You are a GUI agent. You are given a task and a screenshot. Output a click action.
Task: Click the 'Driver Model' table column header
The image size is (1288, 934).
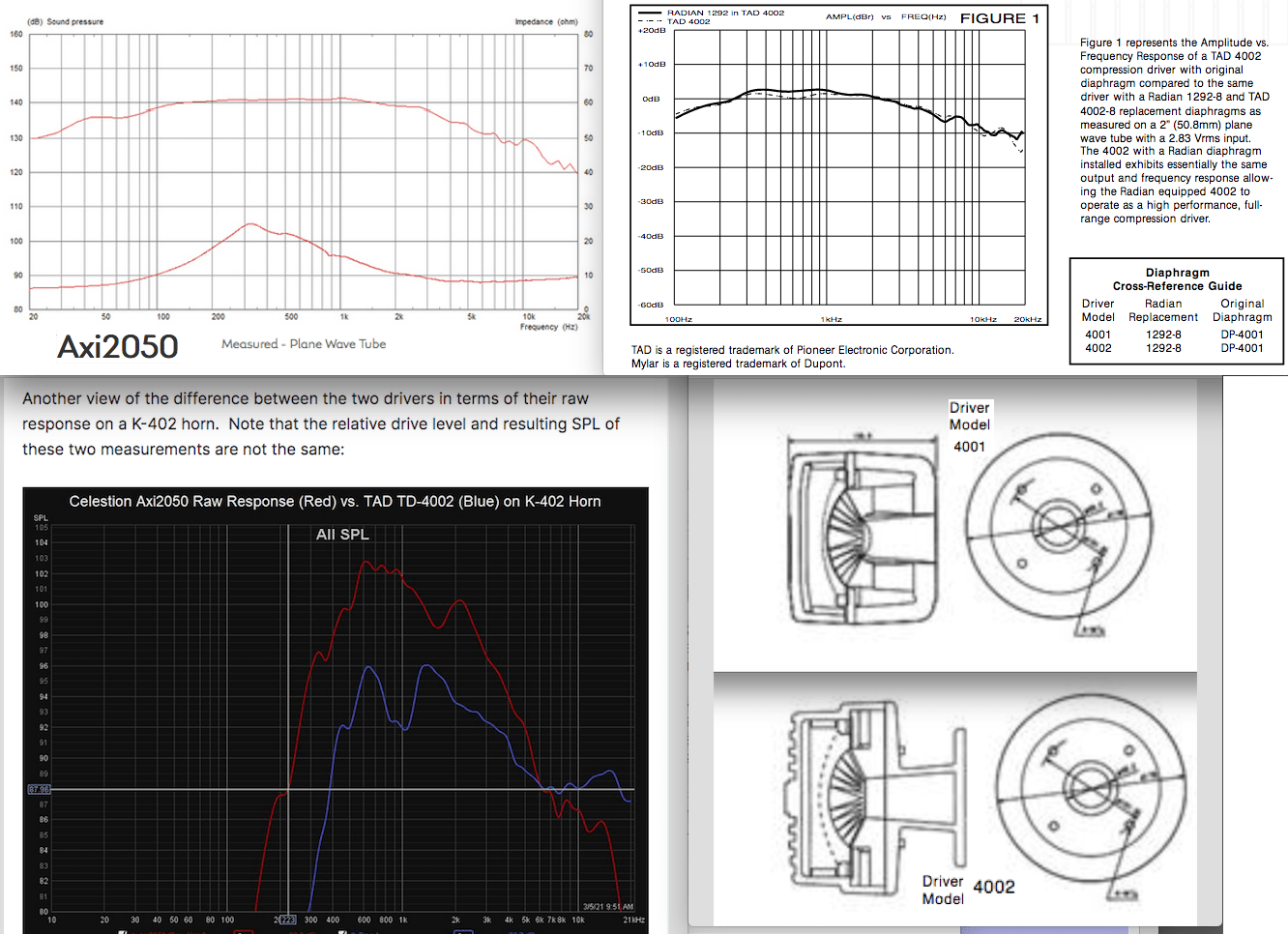(1098, 310)
